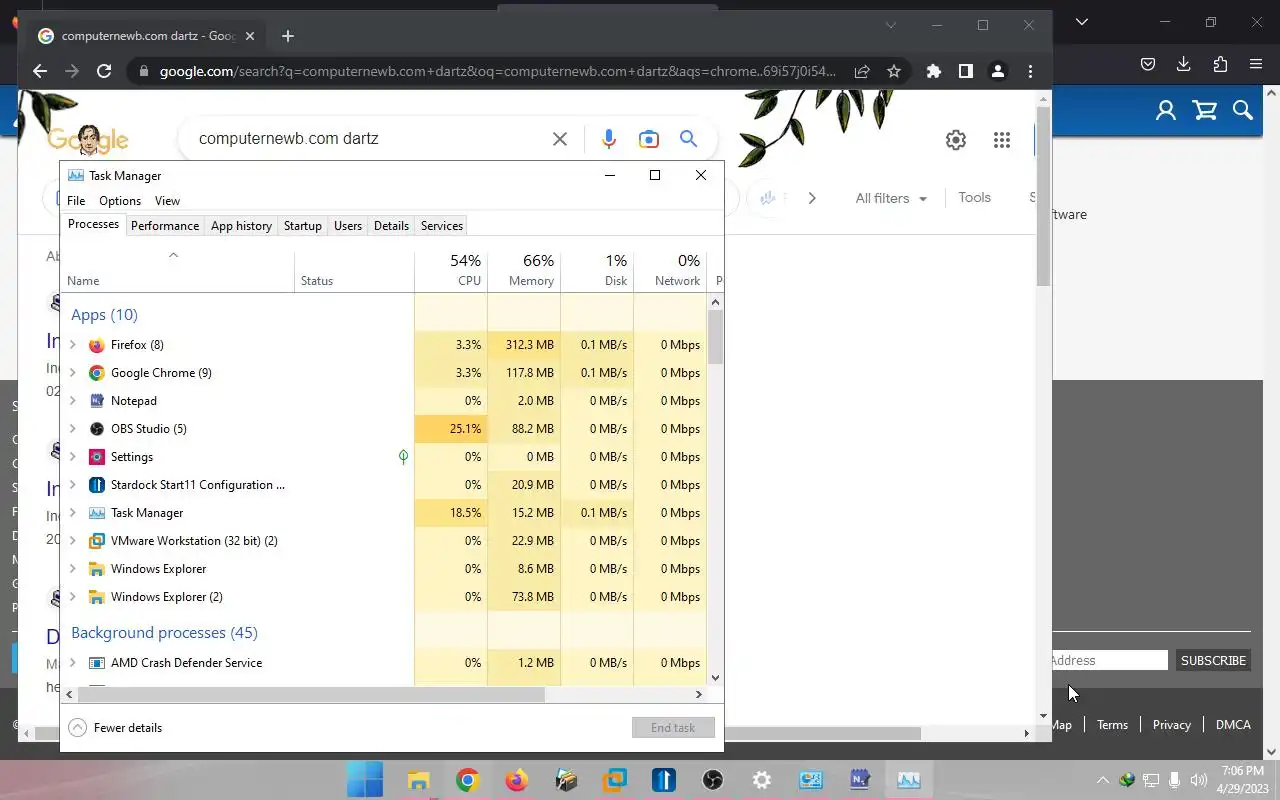The height and width of the screenshot is (800, 1280).
Task: Open Chrome profile avatar icon
Action: click(998, 71)
